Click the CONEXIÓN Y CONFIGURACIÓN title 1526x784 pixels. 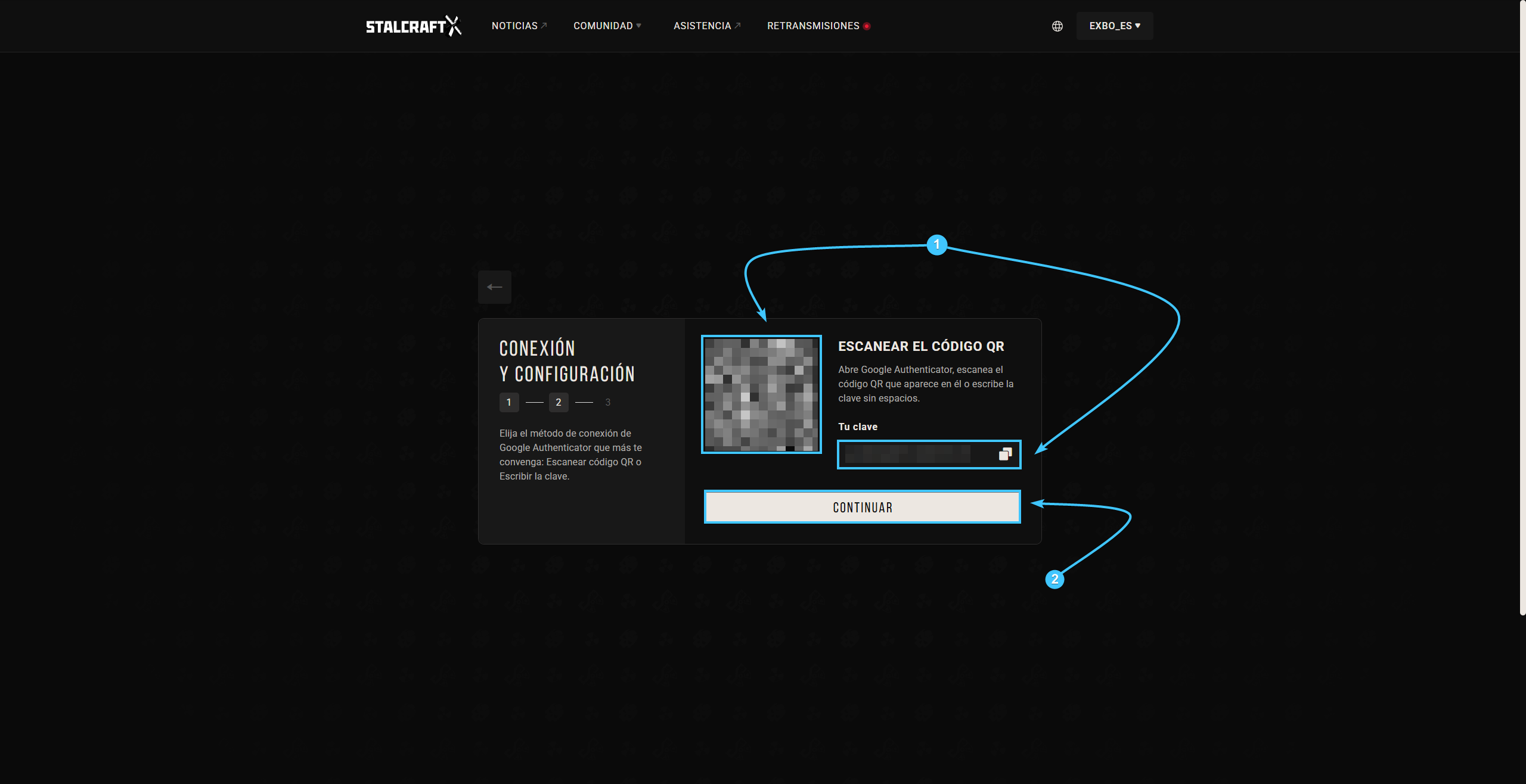click(x=567, y=361)
